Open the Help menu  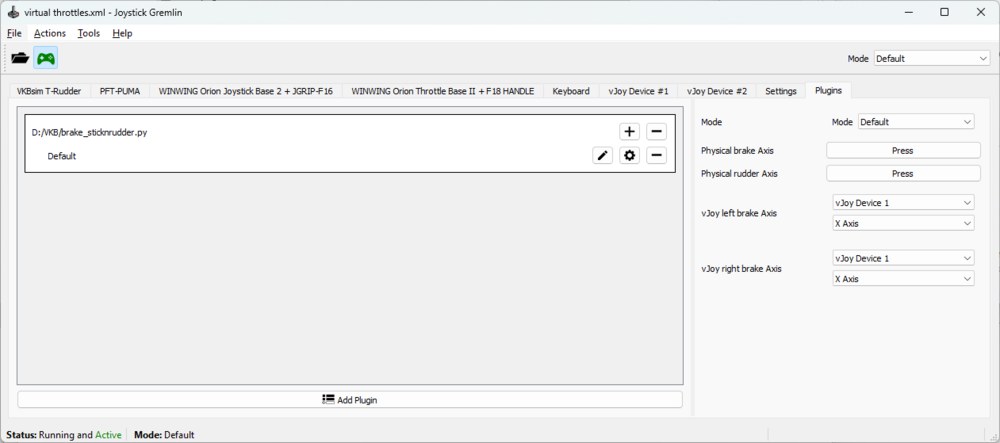[122, 33]
